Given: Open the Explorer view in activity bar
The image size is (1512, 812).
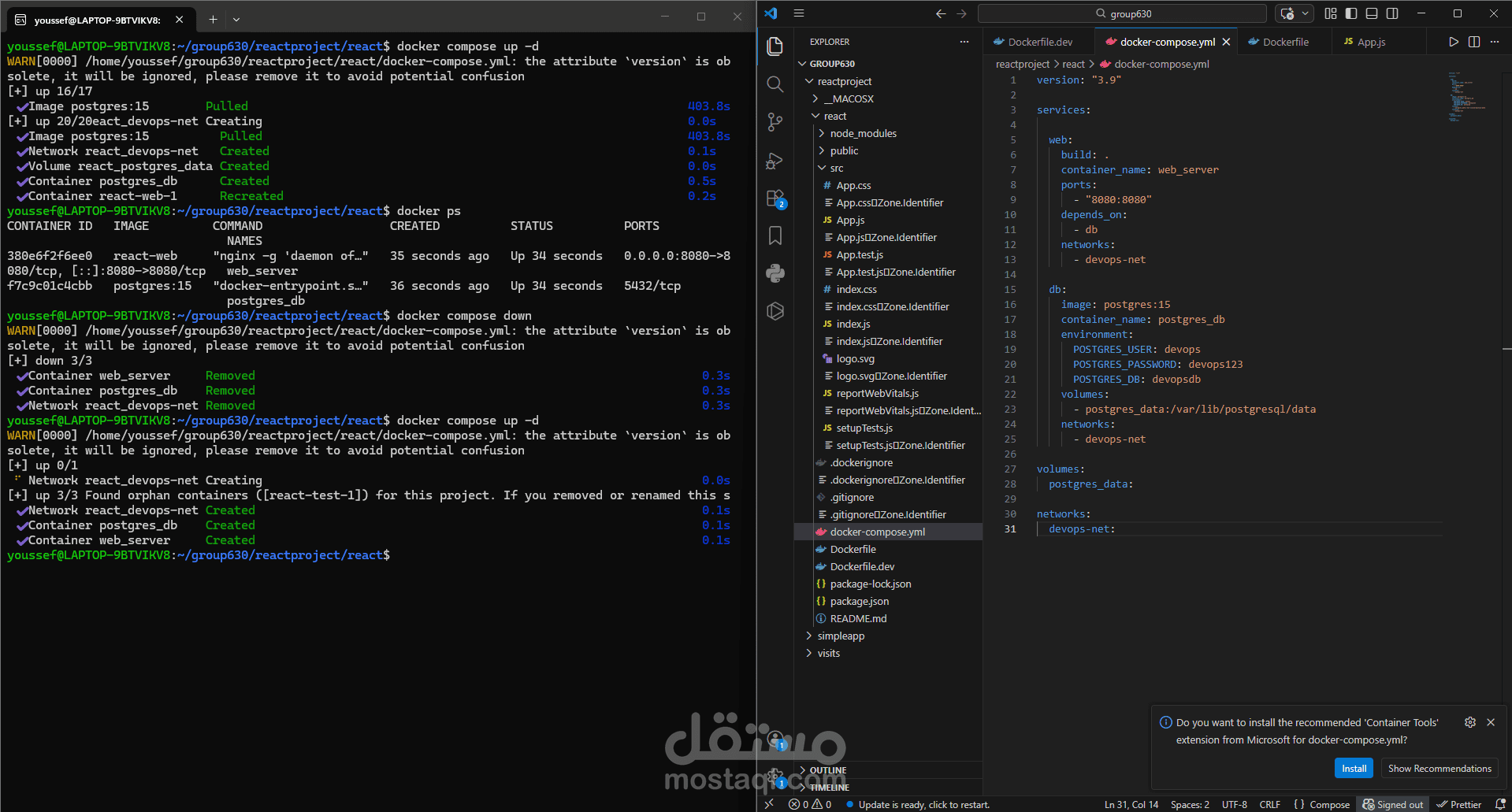Looking at the screenshot, I should tap(775, 46).
